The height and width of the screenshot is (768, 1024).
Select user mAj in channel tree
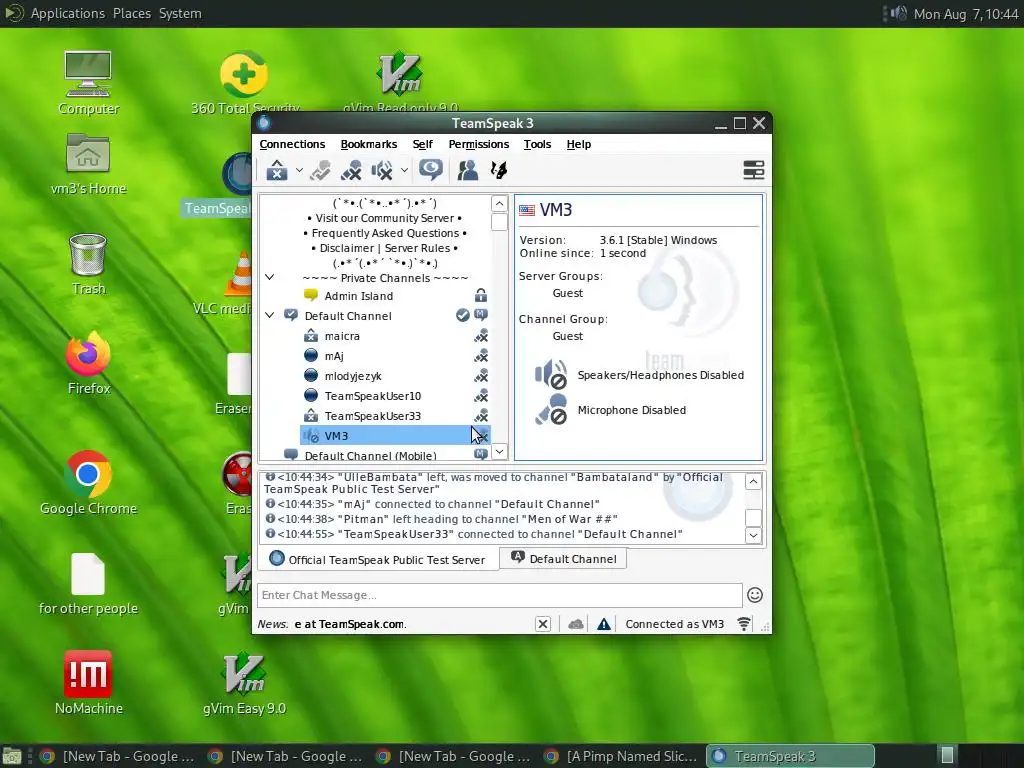(334, 356)
